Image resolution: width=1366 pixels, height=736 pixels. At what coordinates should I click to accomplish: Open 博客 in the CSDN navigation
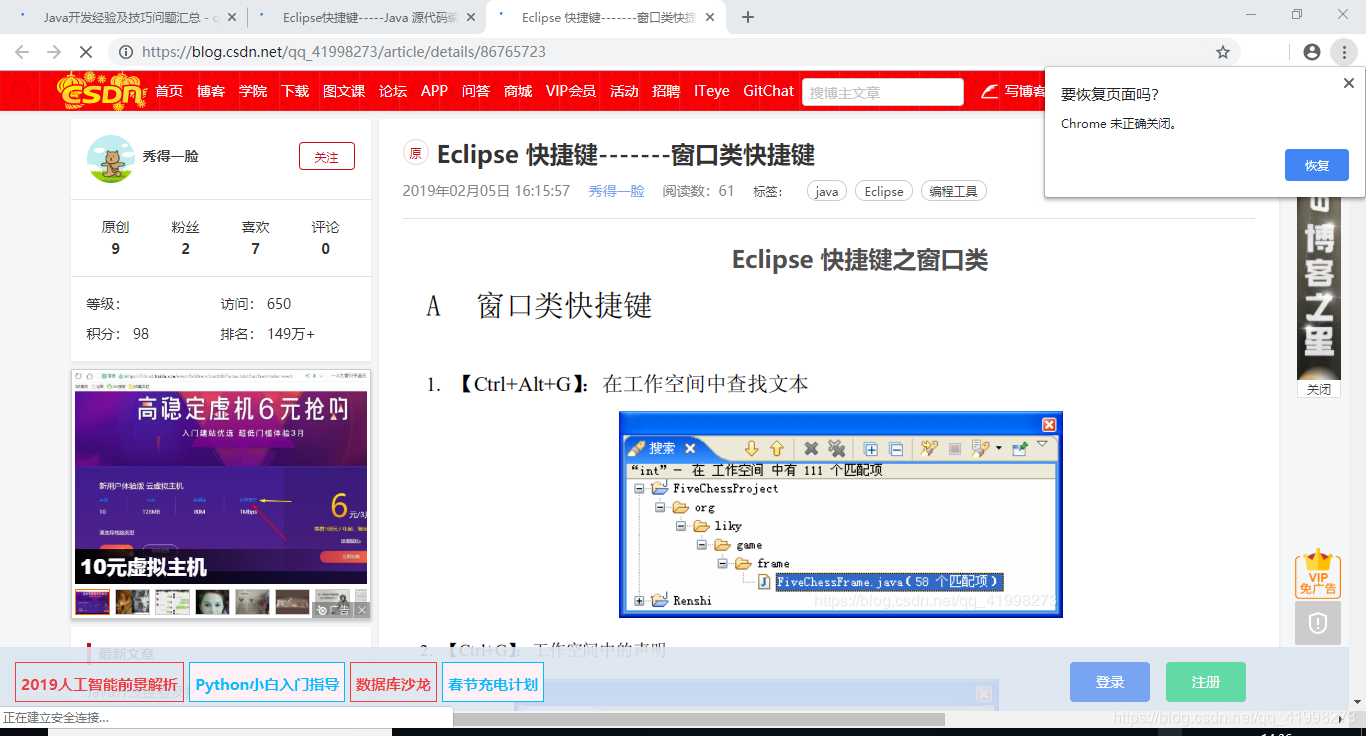tap(211, 91)
